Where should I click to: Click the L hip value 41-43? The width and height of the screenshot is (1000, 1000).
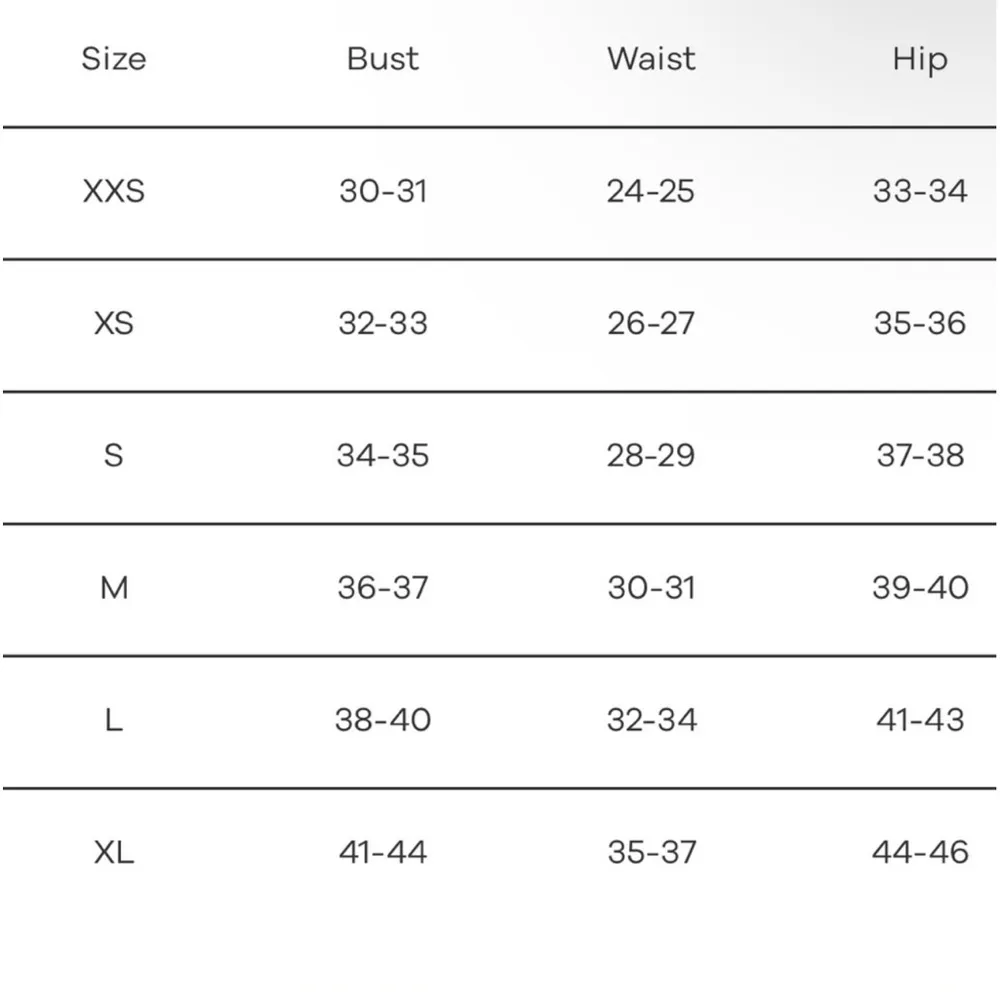[x=920, y=720]
